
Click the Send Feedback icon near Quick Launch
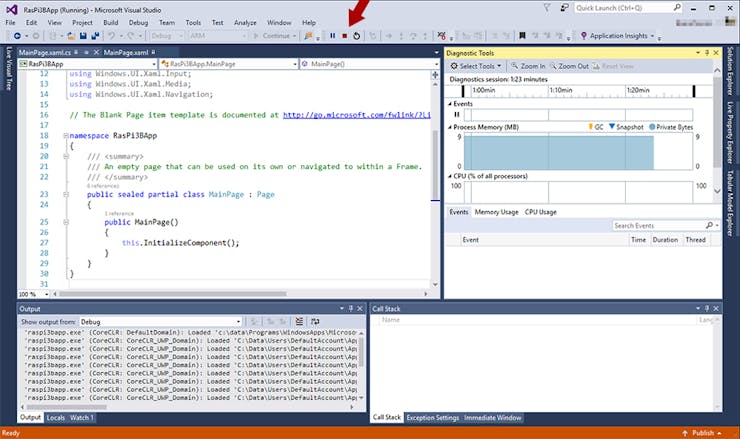tap(564, 8)
